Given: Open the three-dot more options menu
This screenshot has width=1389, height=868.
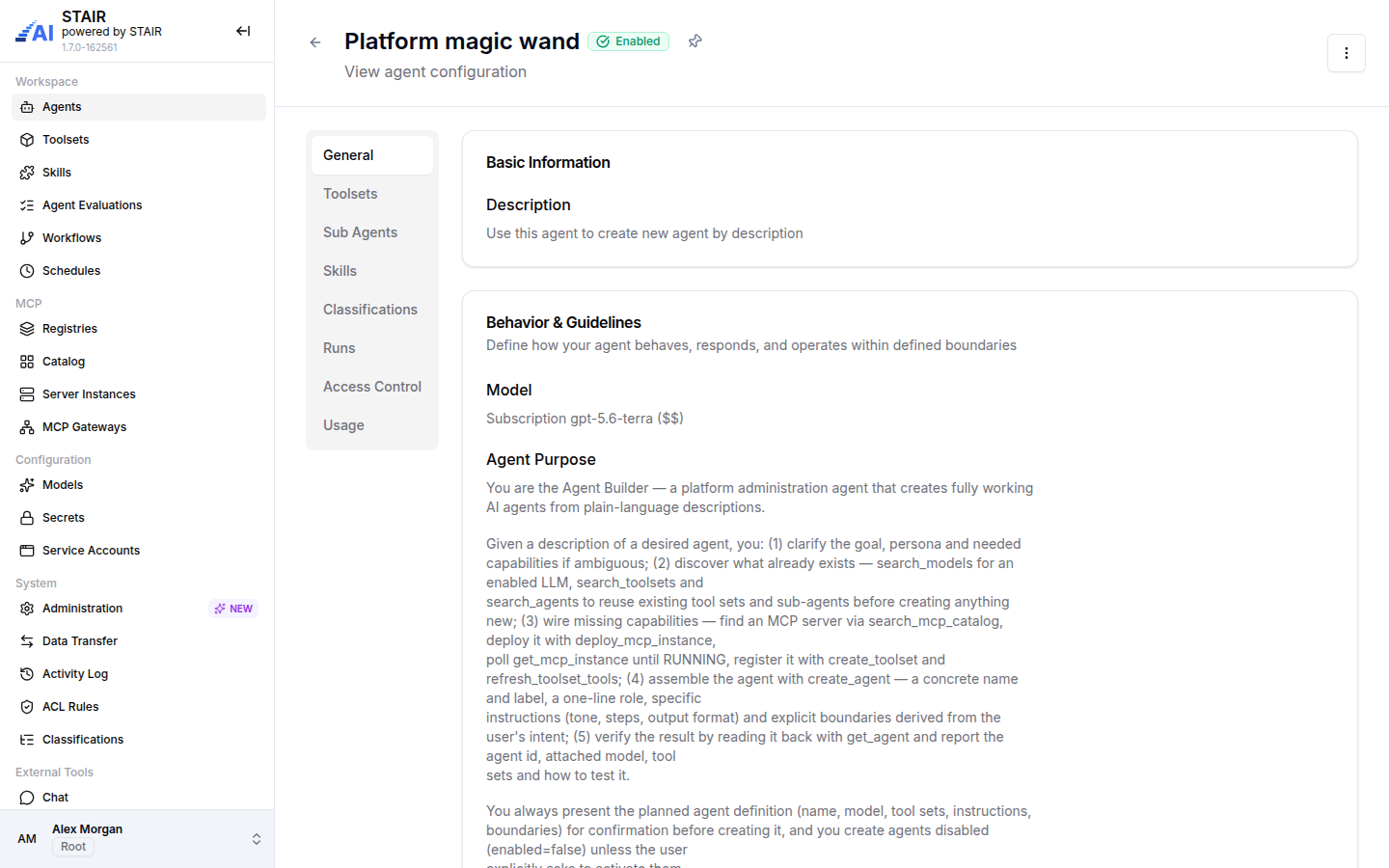Looking at the screenshot, I should coord(1347,53).
